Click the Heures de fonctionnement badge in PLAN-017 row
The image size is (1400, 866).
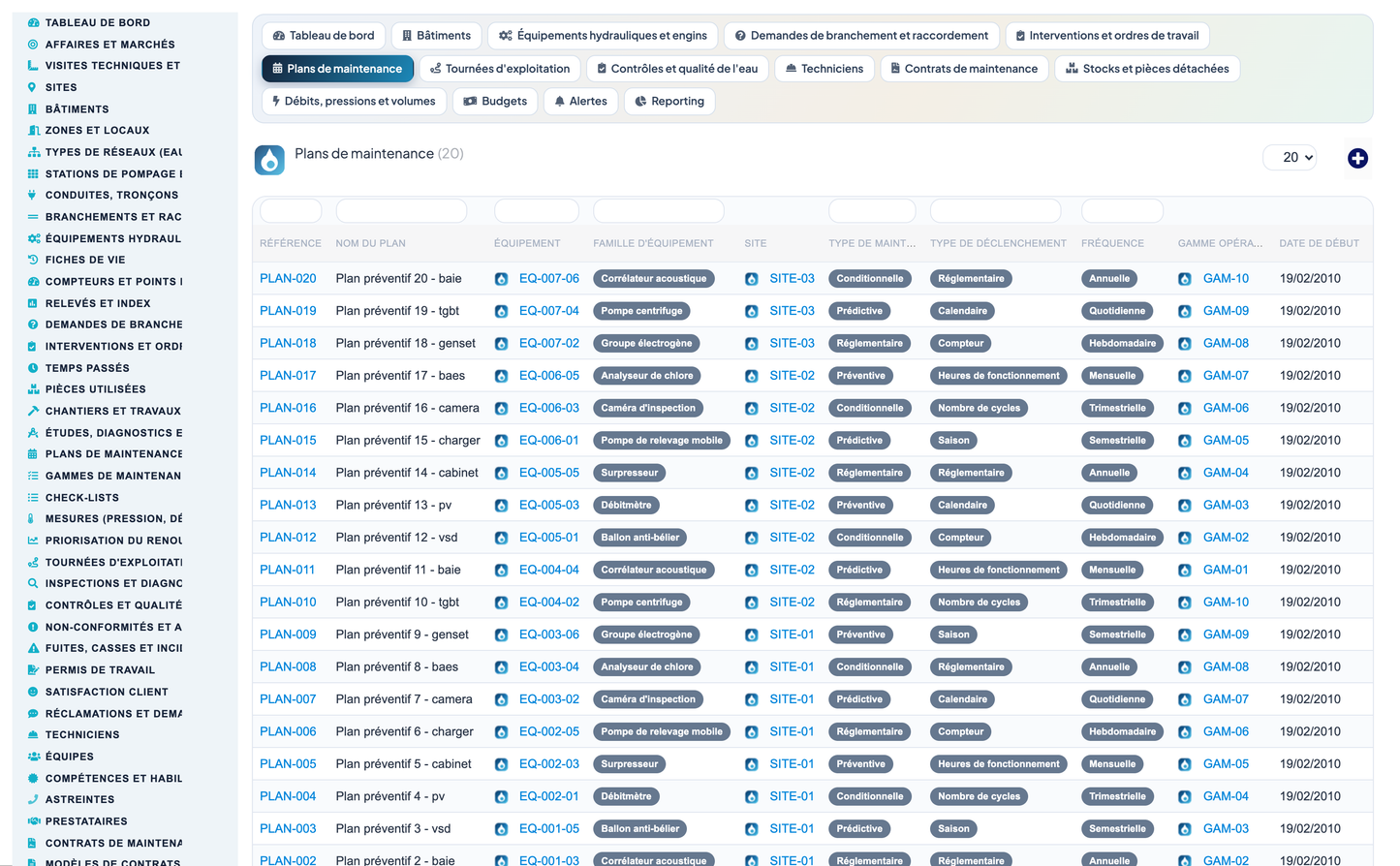(999, 376)
